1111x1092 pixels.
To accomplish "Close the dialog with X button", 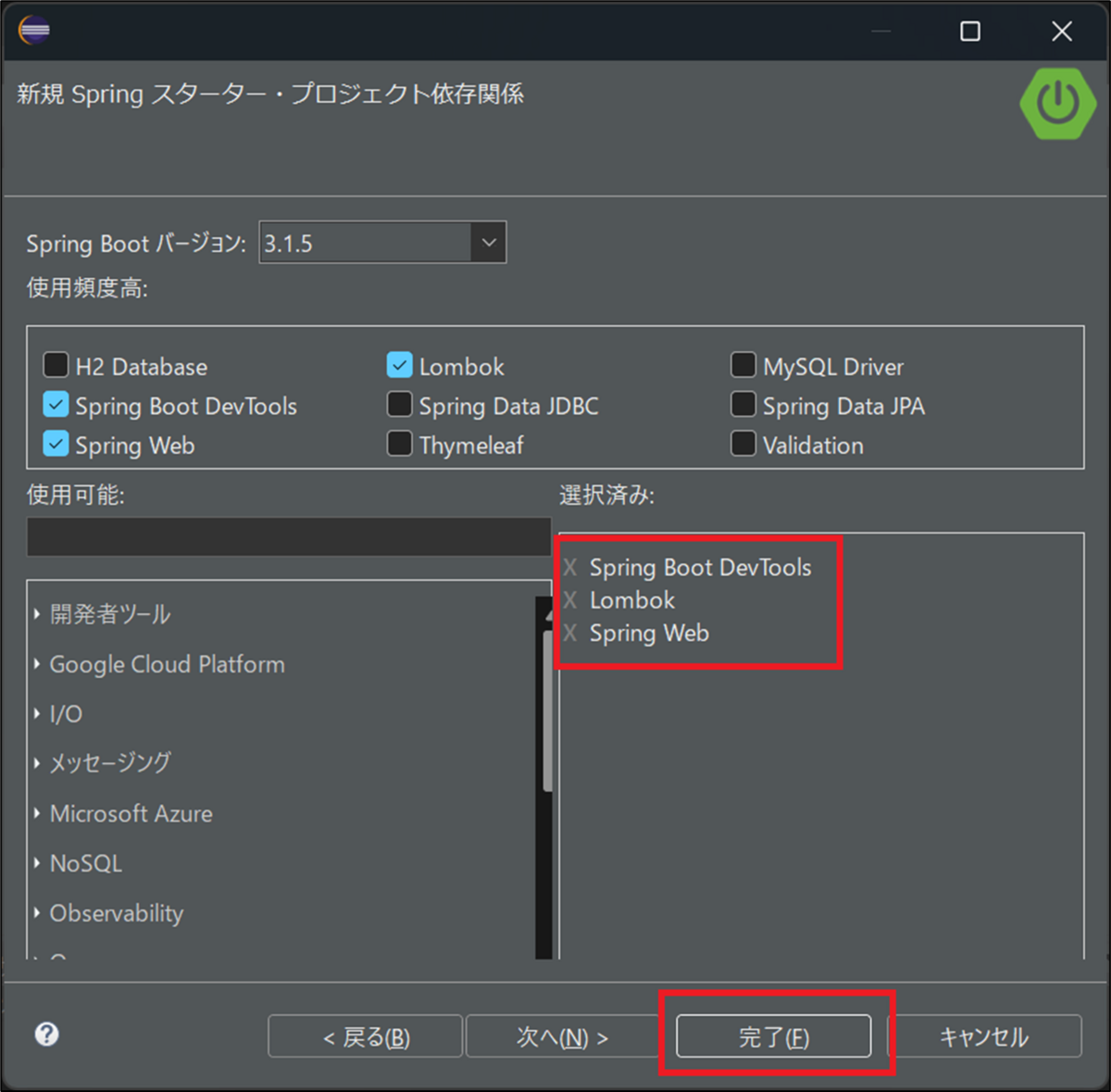I will pyautogui.click(x=1062, y=31).
